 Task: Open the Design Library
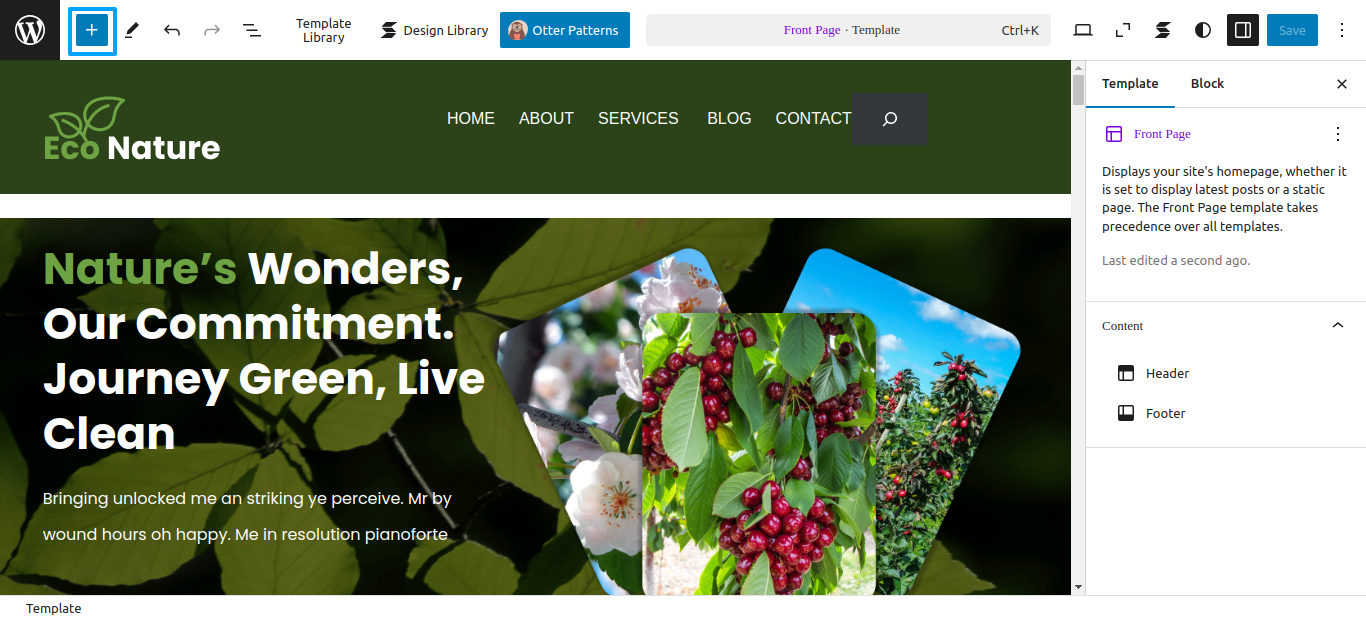[434, 30]
